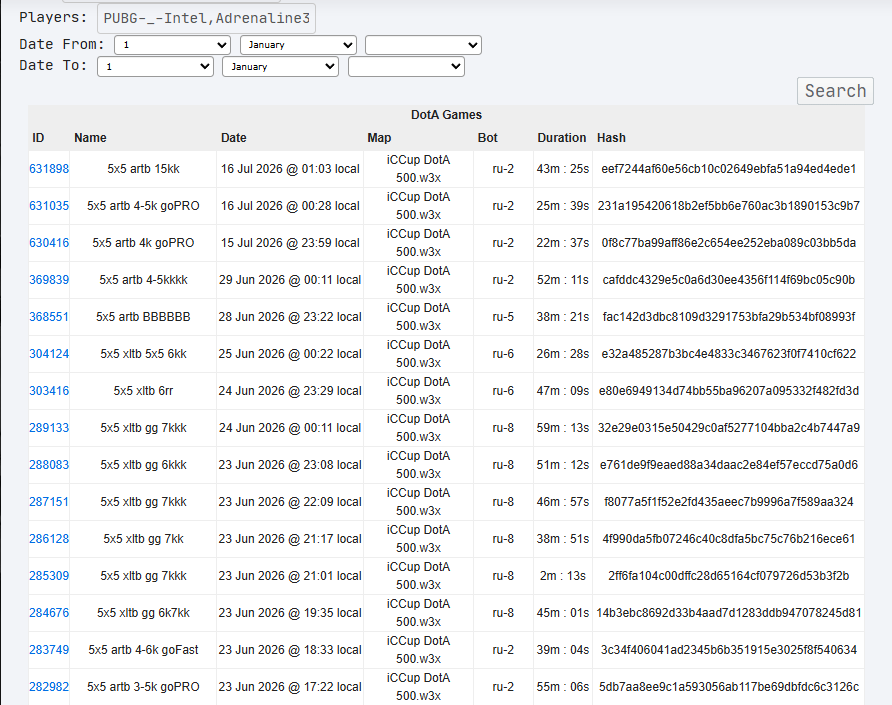This screenshot has width=892, height=705.
Task: Click hash starting with 231a19542061
Action: pyautogui.click(x=729, y=206)
